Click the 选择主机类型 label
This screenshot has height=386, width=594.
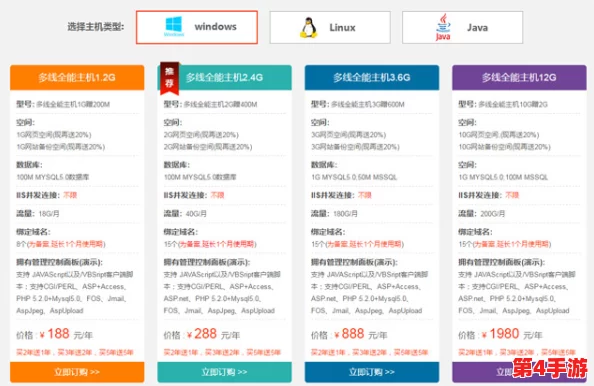click(x=95, y=27)
